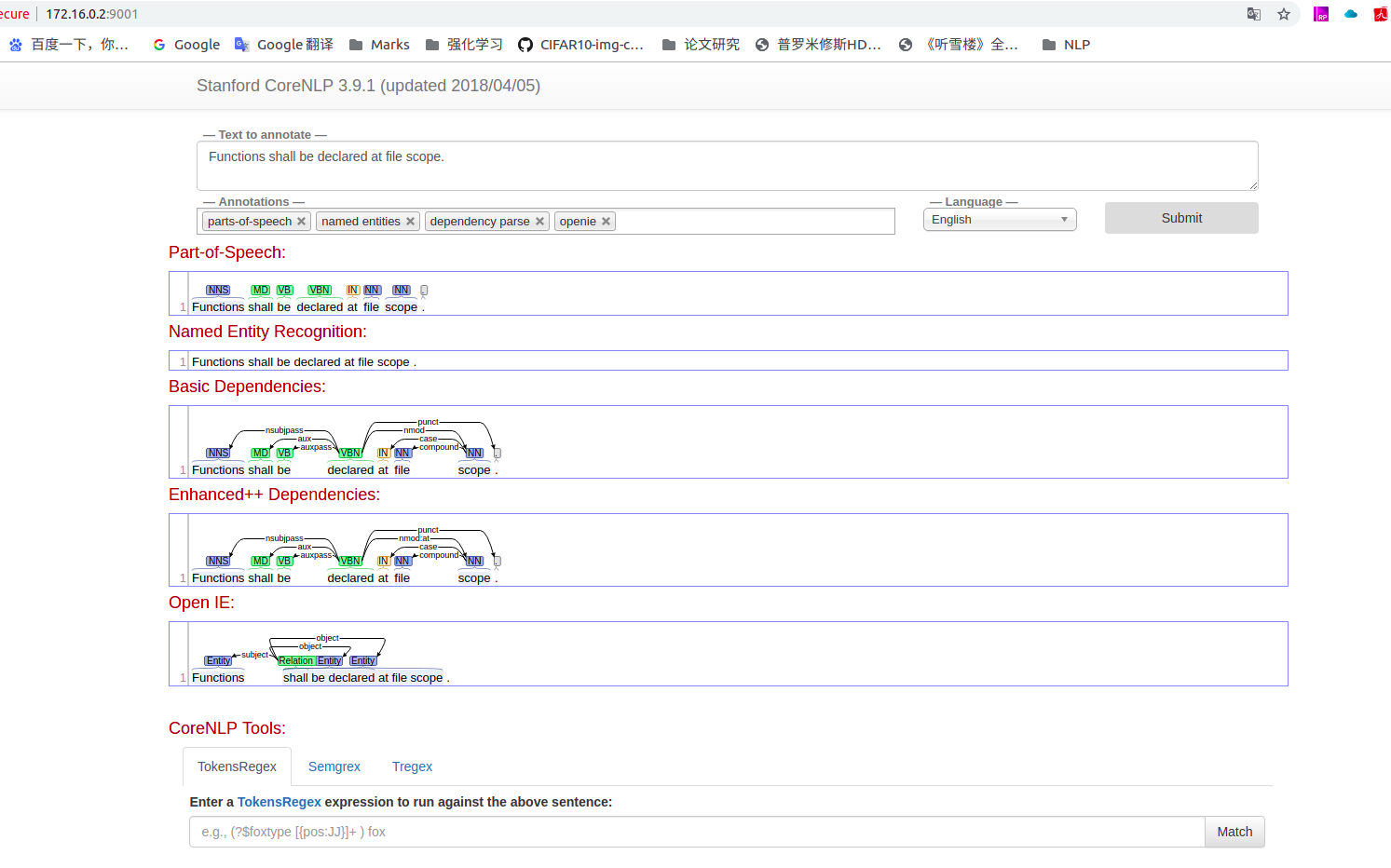Click the VBN tag in Part-of-Speech
1391x868 pixels.
(320, 291)
